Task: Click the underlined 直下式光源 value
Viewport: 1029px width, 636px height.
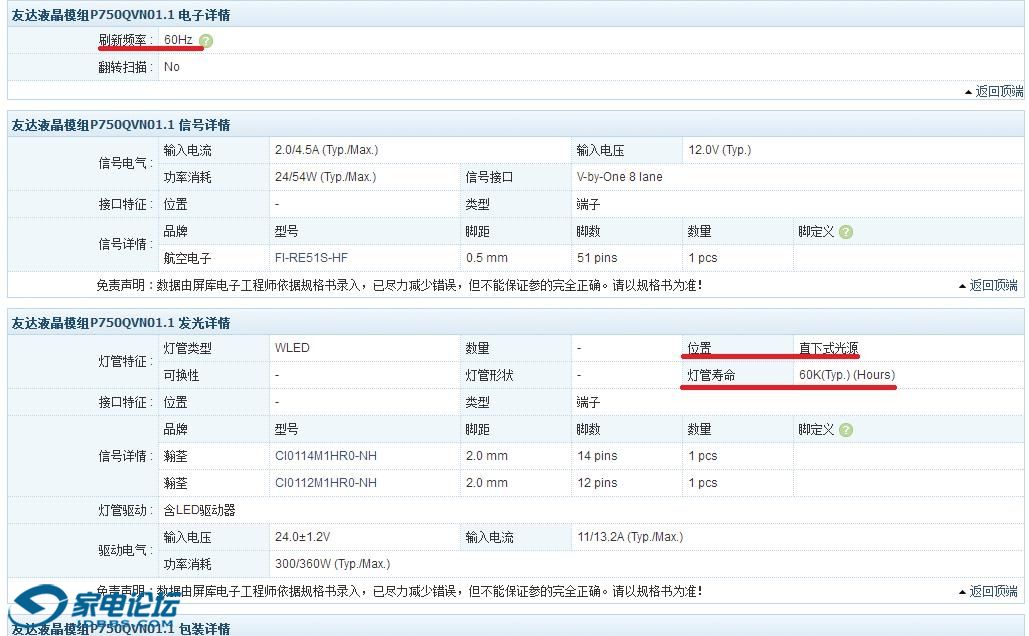Action: (x=828, y=349)
